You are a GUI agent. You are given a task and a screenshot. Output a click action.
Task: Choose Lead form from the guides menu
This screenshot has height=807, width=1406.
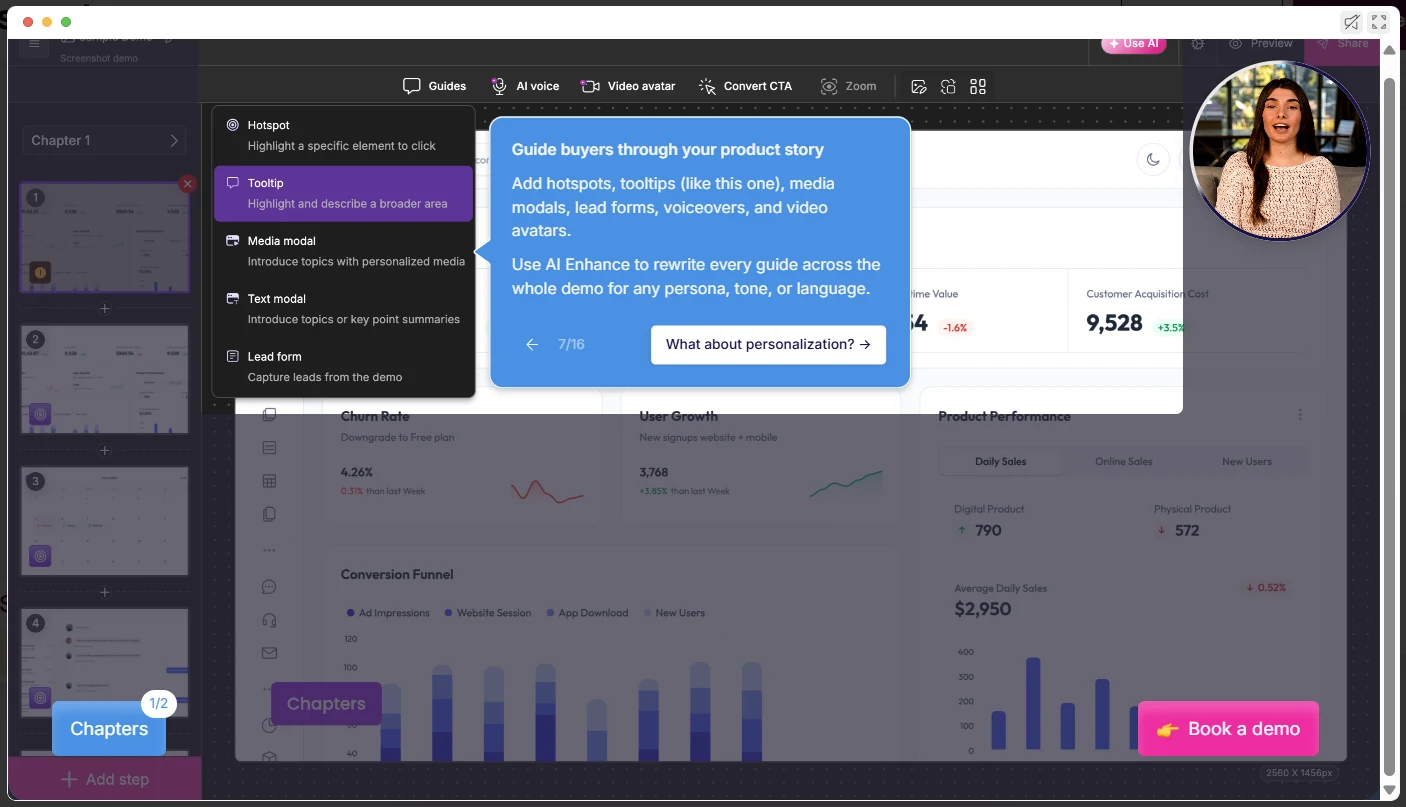tap(343, 366)
